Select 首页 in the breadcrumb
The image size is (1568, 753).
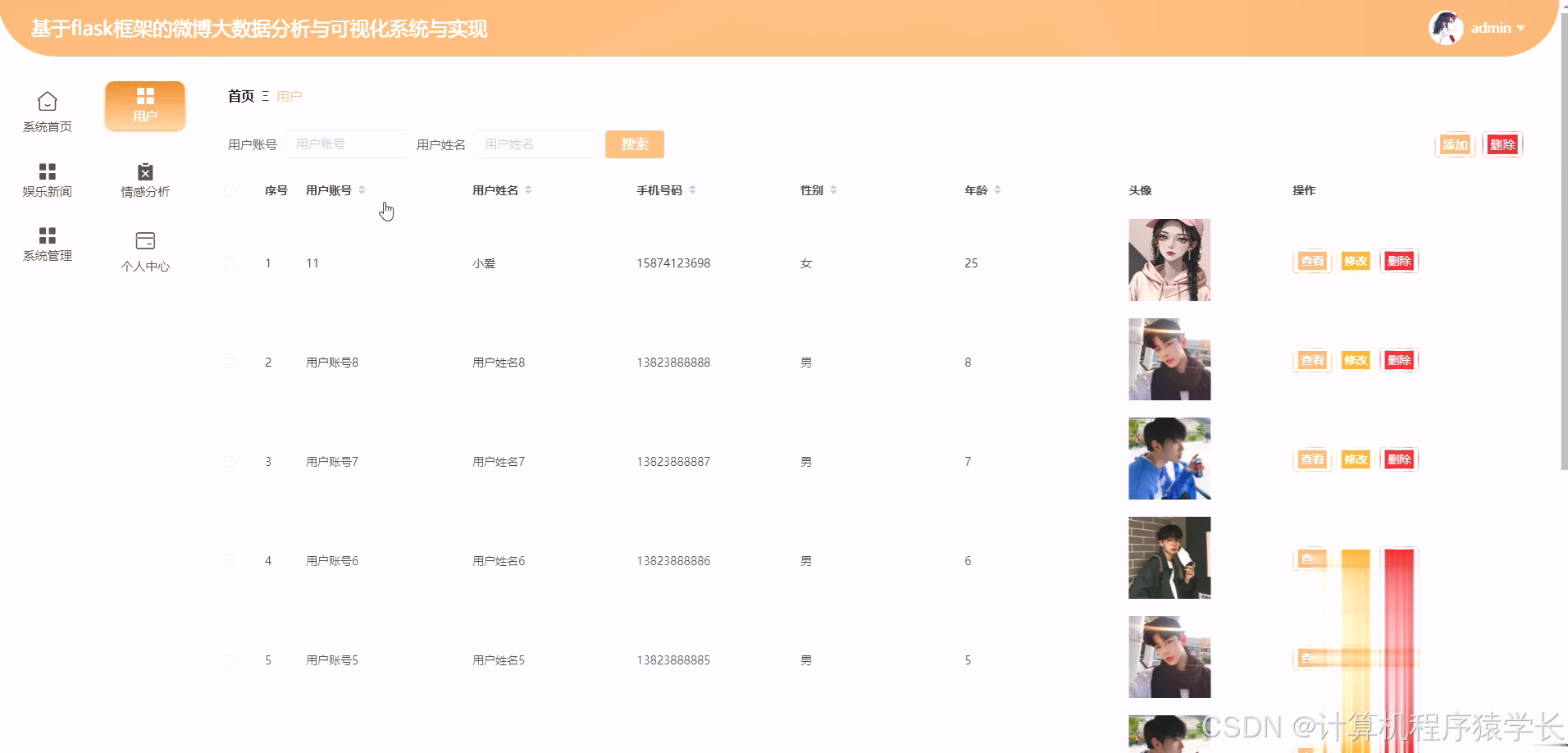point(239,96)
